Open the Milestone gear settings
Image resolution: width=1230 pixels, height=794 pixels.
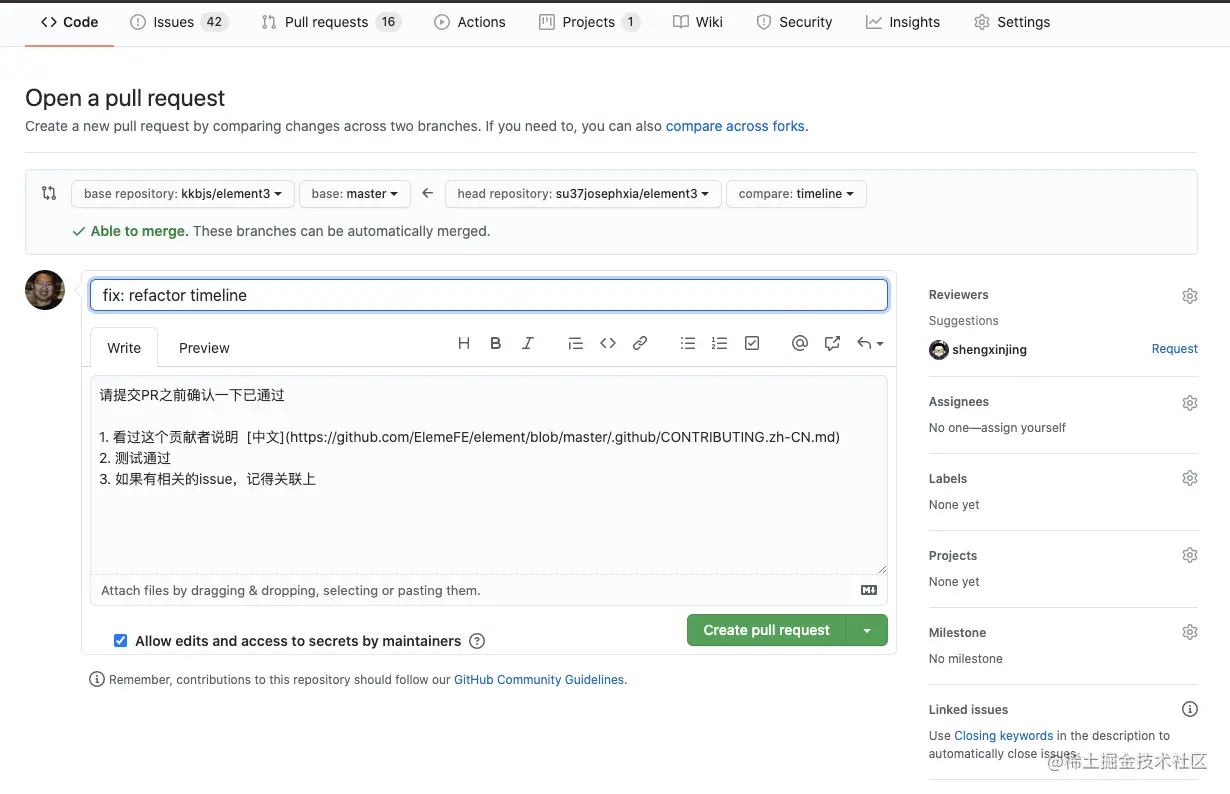point(1189,632)
